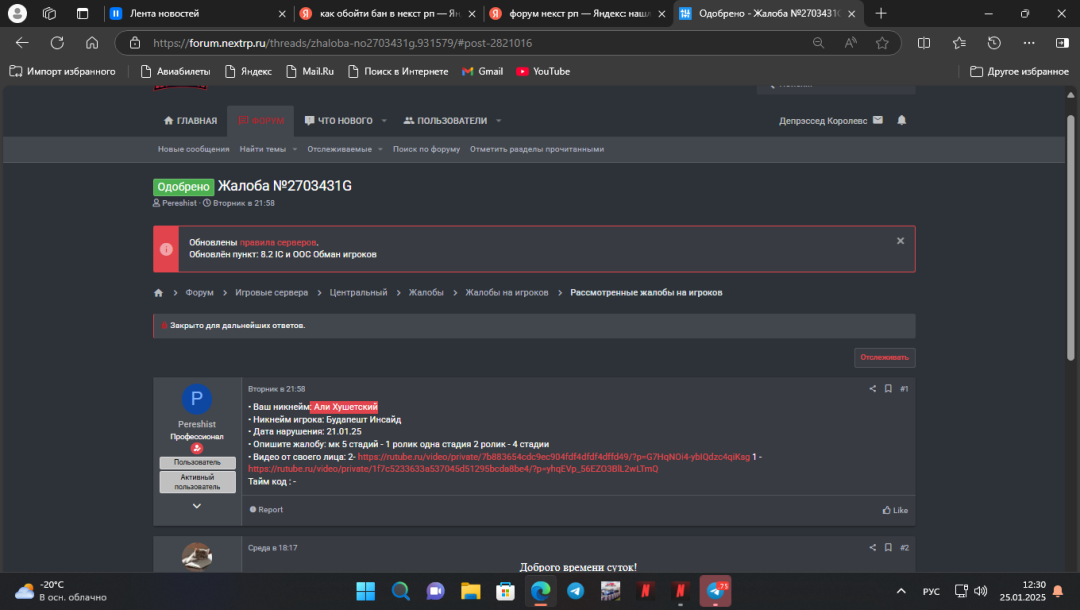Share post #1 via share icon

click(872, 389)
